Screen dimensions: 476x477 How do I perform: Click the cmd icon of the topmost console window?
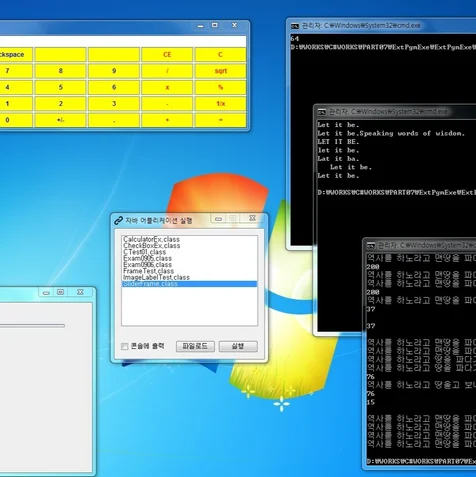[x=295, y=26]
